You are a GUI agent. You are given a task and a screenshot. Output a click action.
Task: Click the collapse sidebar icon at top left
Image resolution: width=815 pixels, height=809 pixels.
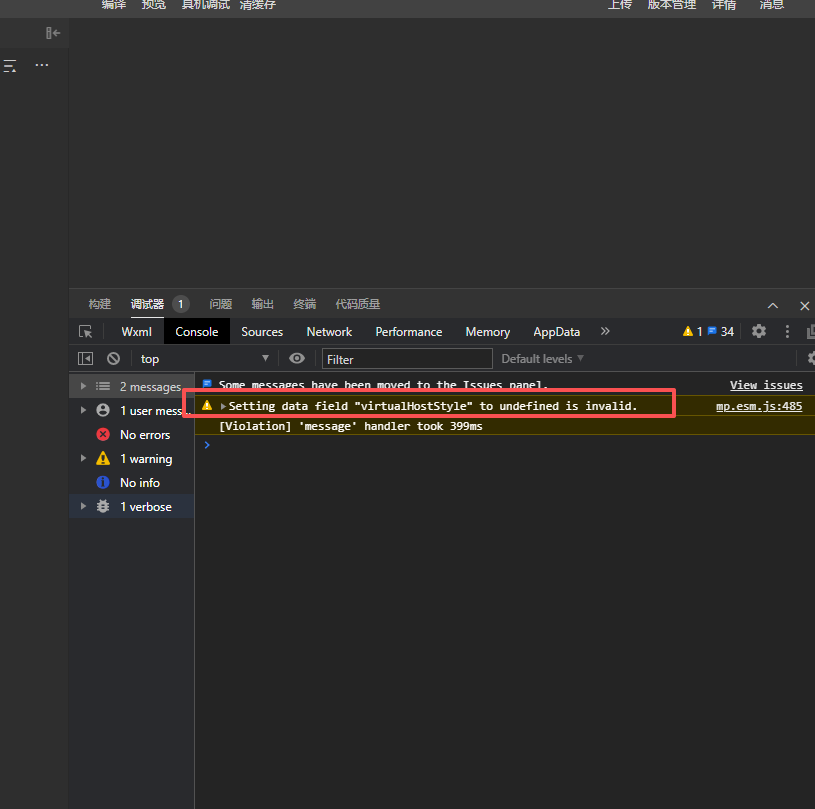tap(53, 33)
